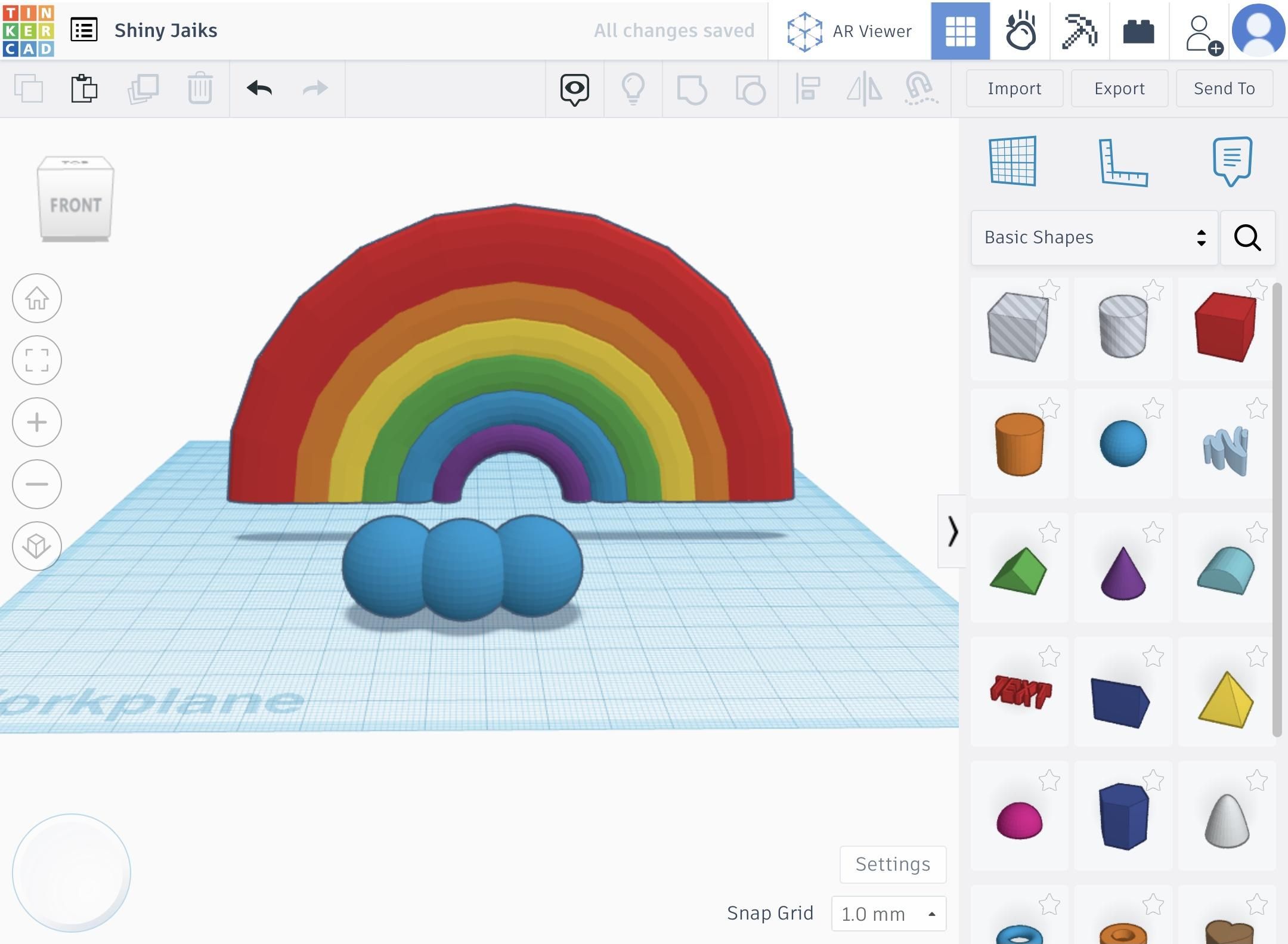Undo the last action
This screenshot has width=1288, height=944.
coord(259,88)
